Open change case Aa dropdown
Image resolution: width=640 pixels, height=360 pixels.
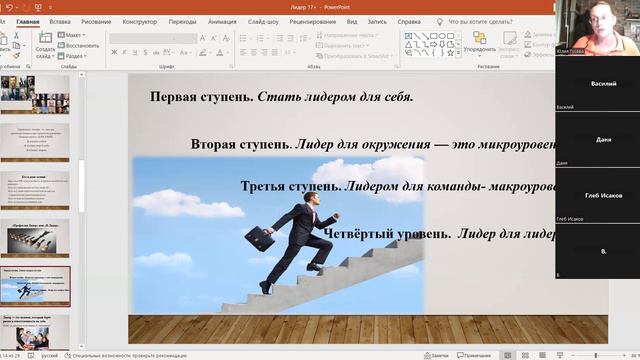click(x=185, y=53)
